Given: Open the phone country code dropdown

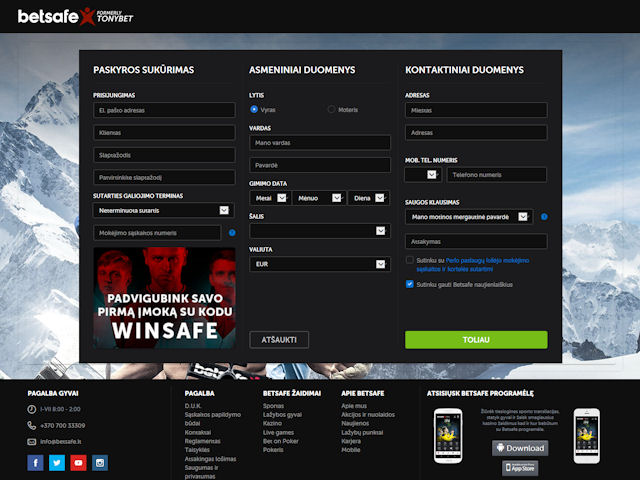Looking at the screenshot, I should pos(422,175).
